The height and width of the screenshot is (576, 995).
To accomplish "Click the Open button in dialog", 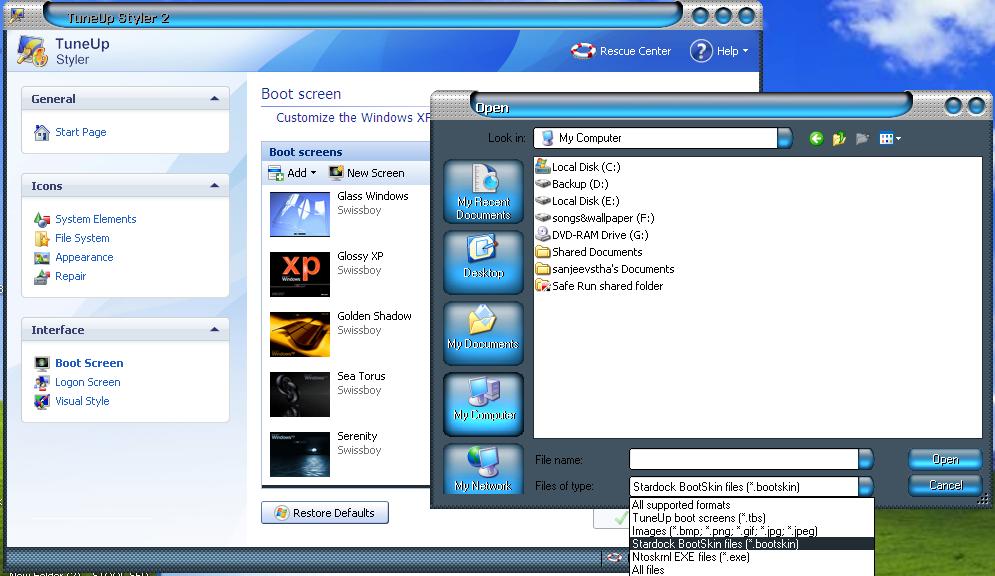I will (946, 459).
